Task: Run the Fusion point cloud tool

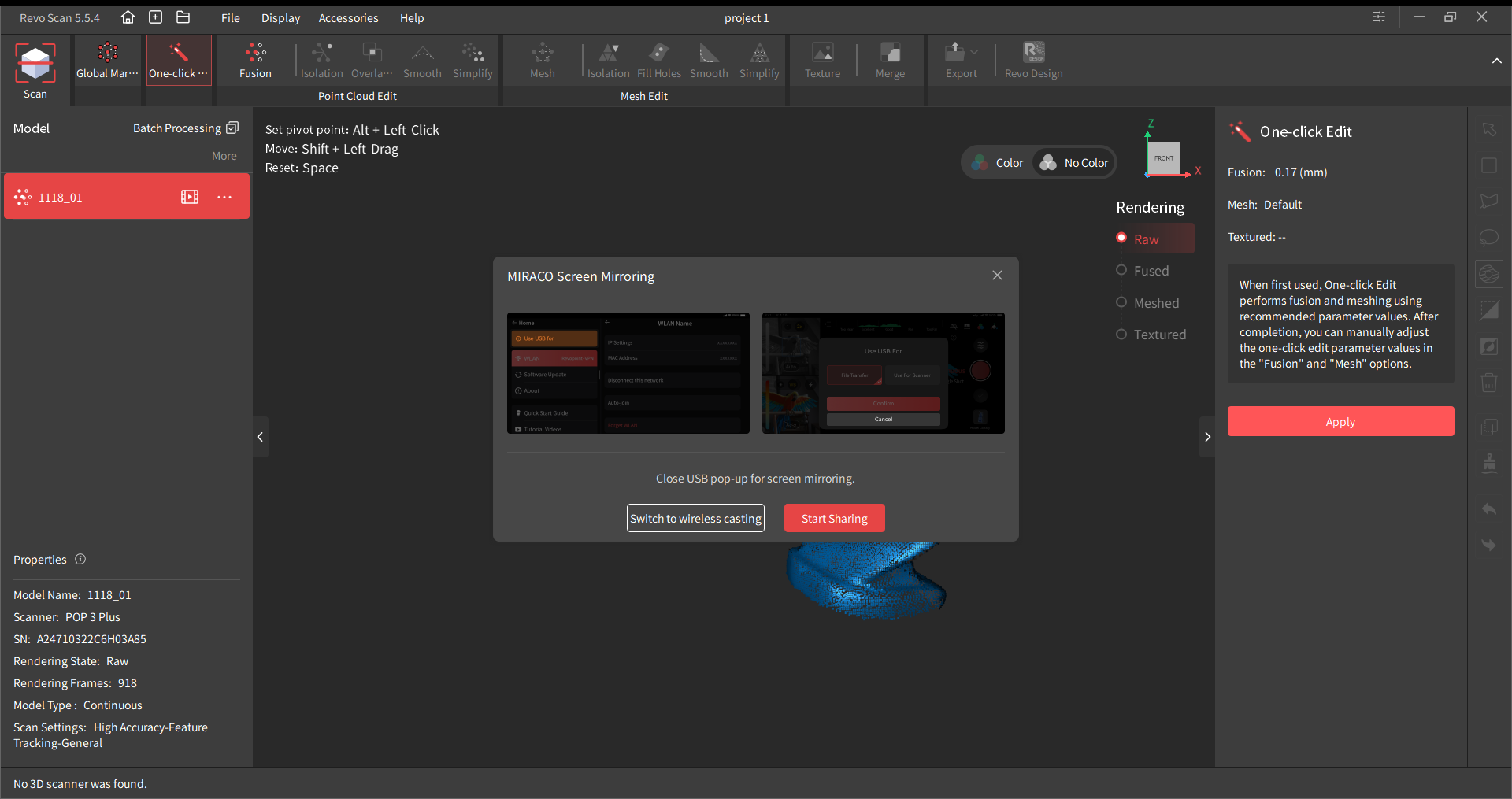Action: coord(255,61)
